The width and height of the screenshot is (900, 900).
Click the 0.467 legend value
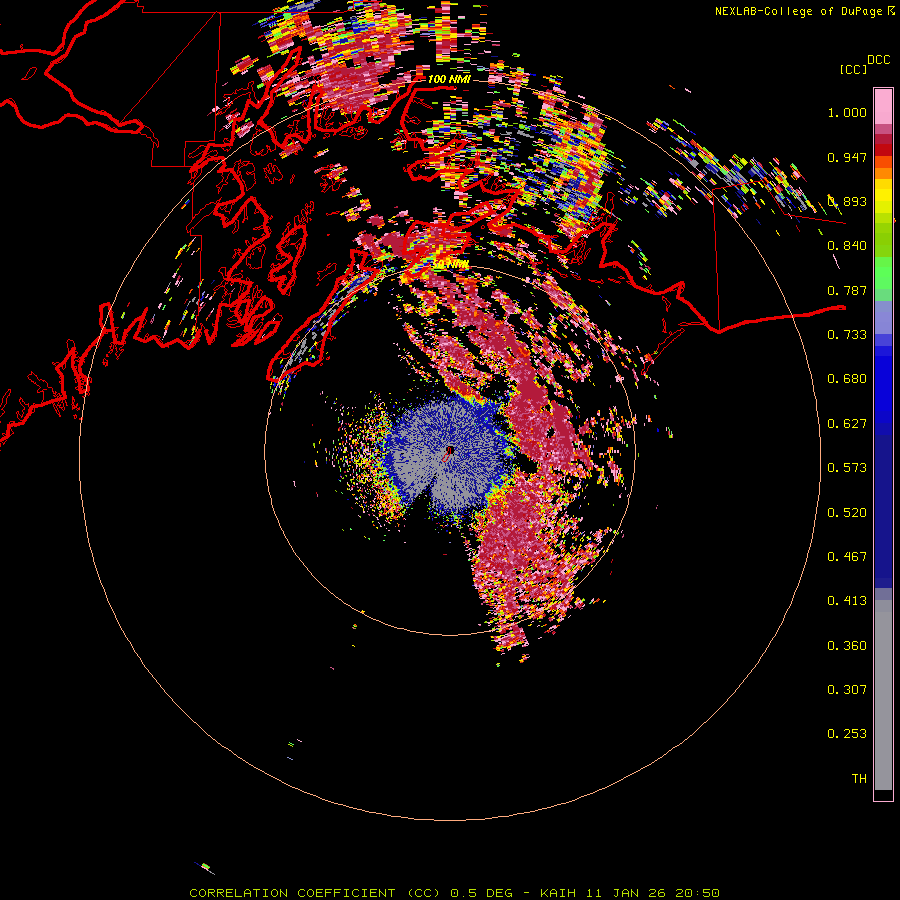(x=847, y=557)
